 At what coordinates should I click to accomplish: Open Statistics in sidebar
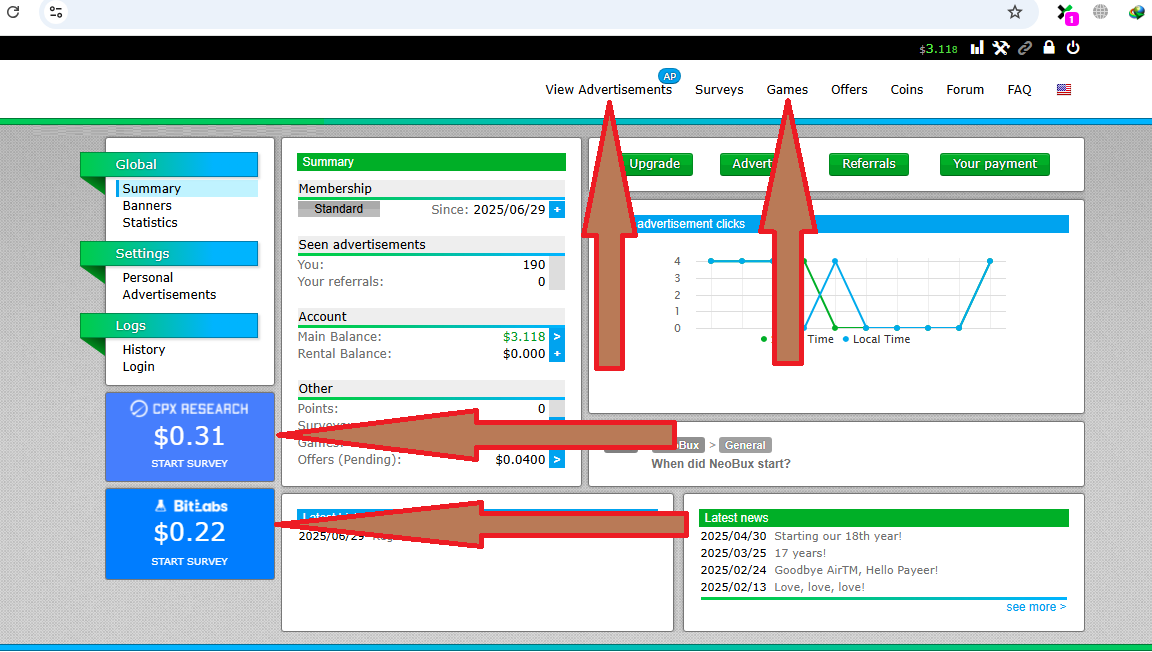[x=150, y=223]
